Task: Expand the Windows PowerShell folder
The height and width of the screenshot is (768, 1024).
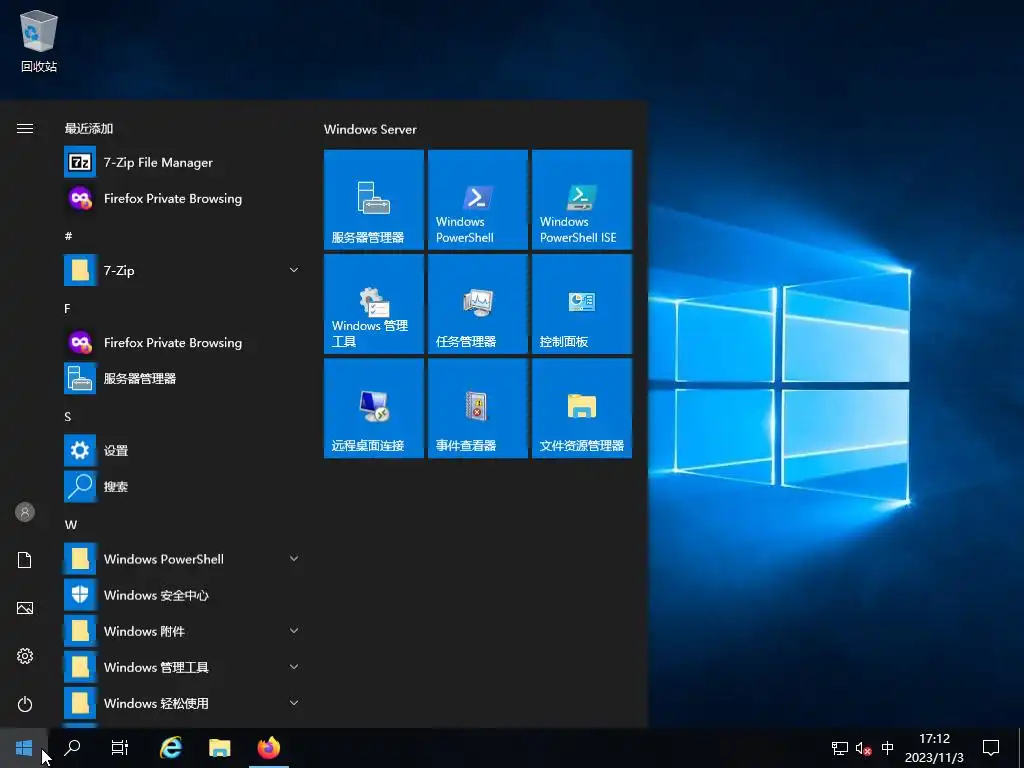Action: [x=294, y=559]
